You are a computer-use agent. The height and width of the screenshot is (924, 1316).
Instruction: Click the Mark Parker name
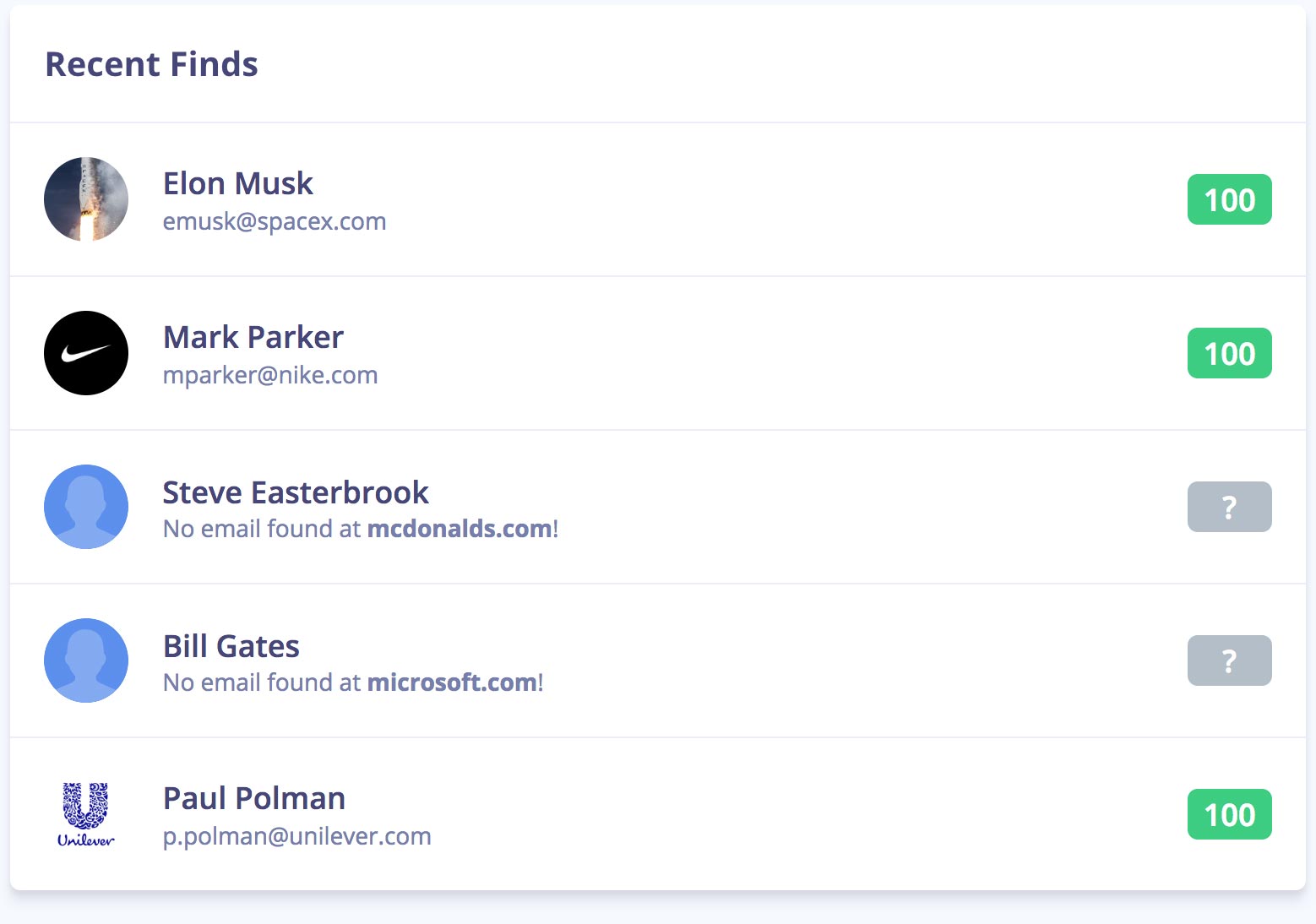(x=253, y=337)
